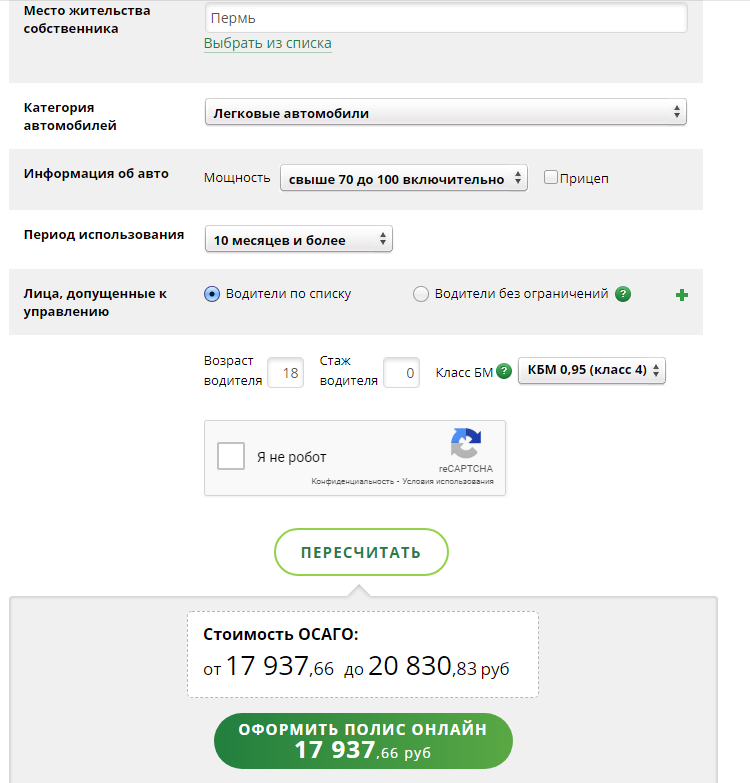Image resolution: width=750 pixels, height=783 pixels.
Task: Click the Пересчитать button
Action: coord(361,552)
